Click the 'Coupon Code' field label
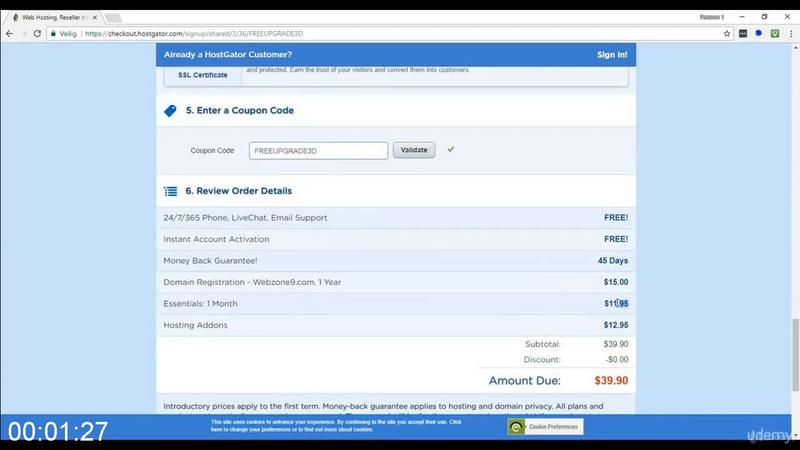The height and width of the screenshot is (450, 800). [x=212, y=151]
